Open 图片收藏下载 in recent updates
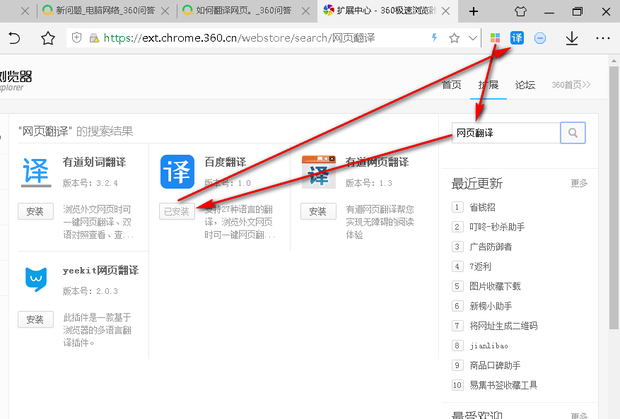Screen dimensions: 620x419 tap(495, 286)
